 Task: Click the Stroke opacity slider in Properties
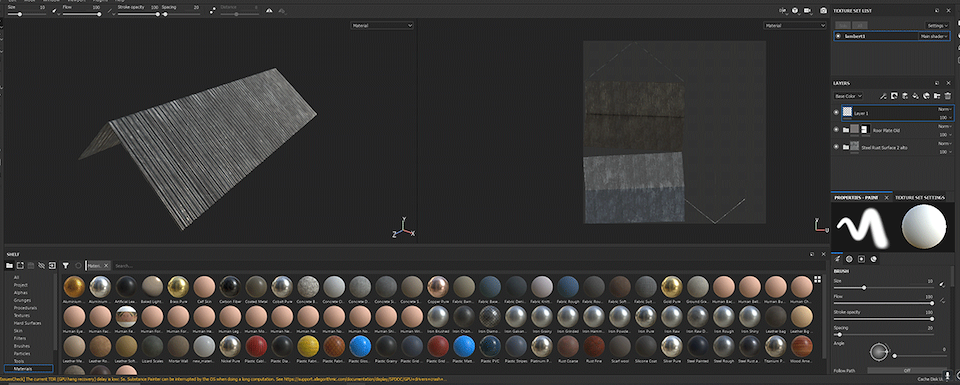tap(883, 319)
